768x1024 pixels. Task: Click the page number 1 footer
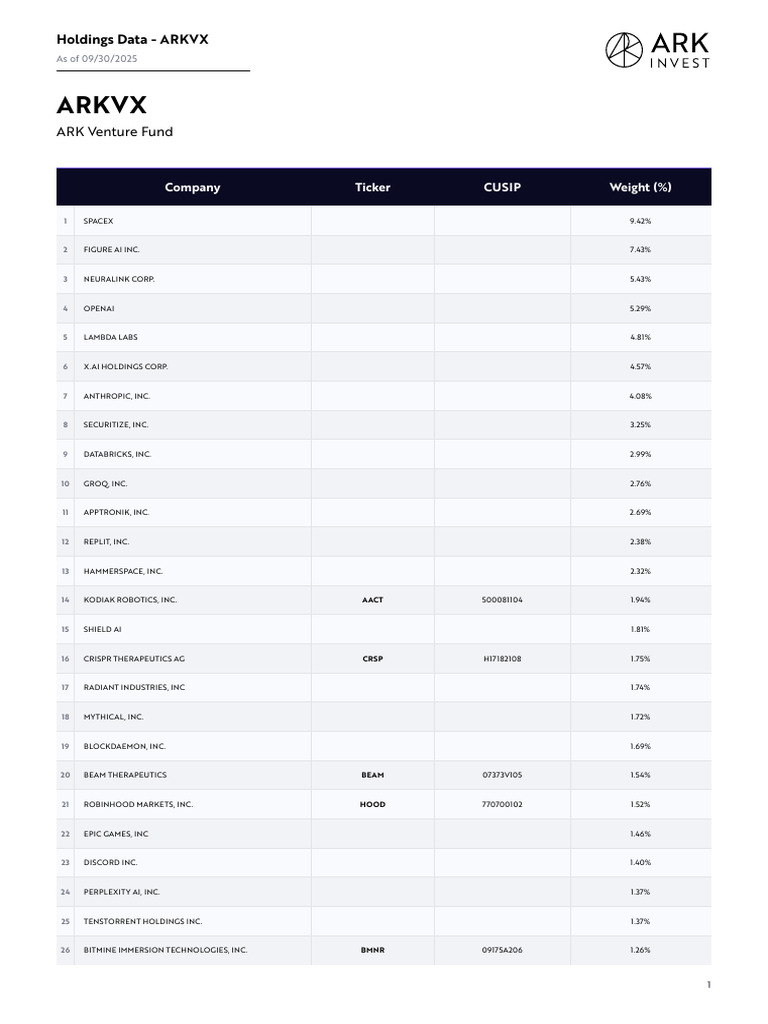coord(709,985)
